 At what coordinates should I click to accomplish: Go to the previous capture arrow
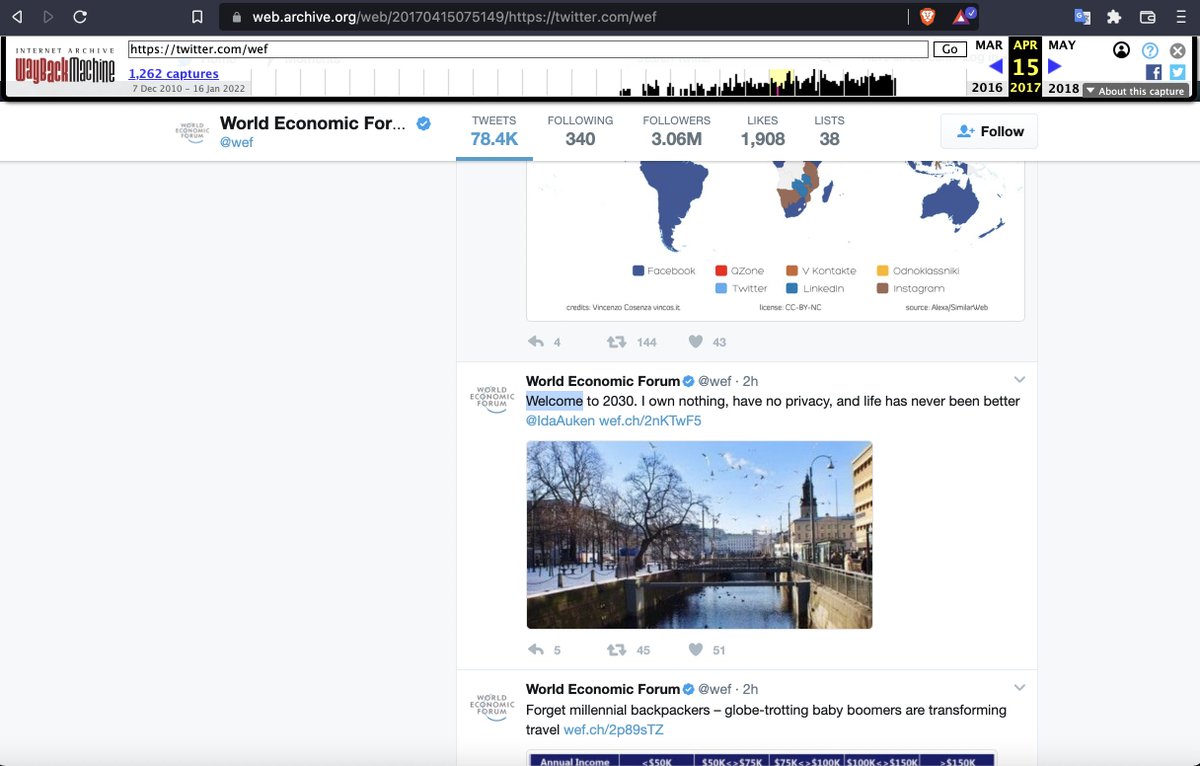pos(996,67)
